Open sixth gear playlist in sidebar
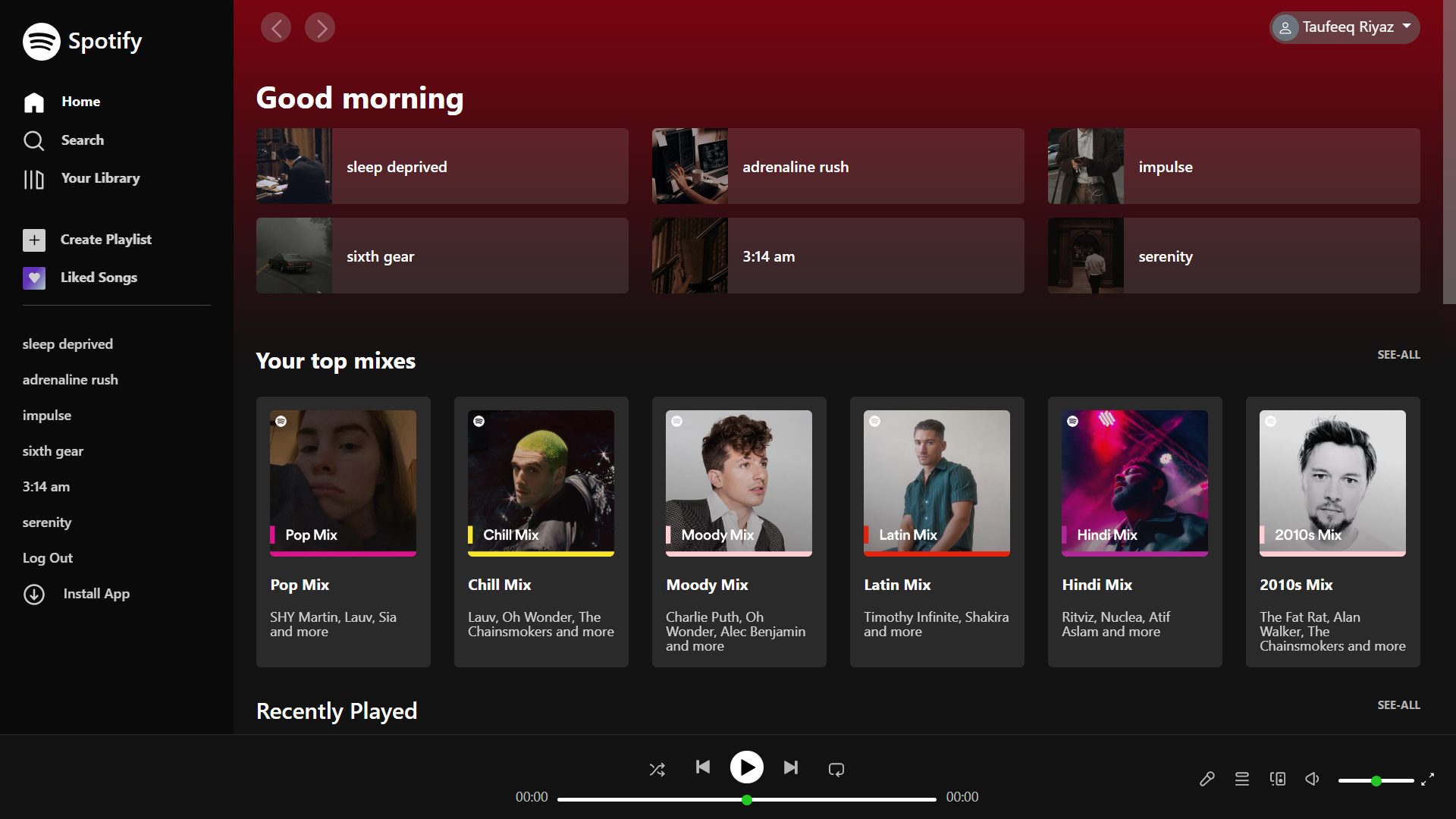Image resolution: width=1456 pixels, height=819 pixels. pyautogui.click(x=53, y=451)
